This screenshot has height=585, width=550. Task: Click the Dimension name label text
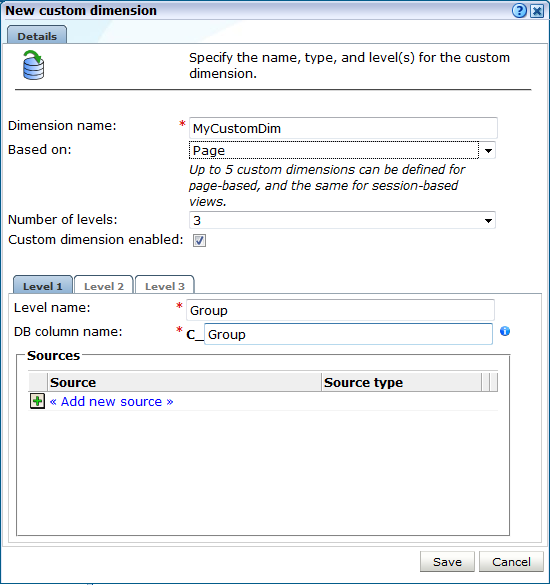point(62,126)
